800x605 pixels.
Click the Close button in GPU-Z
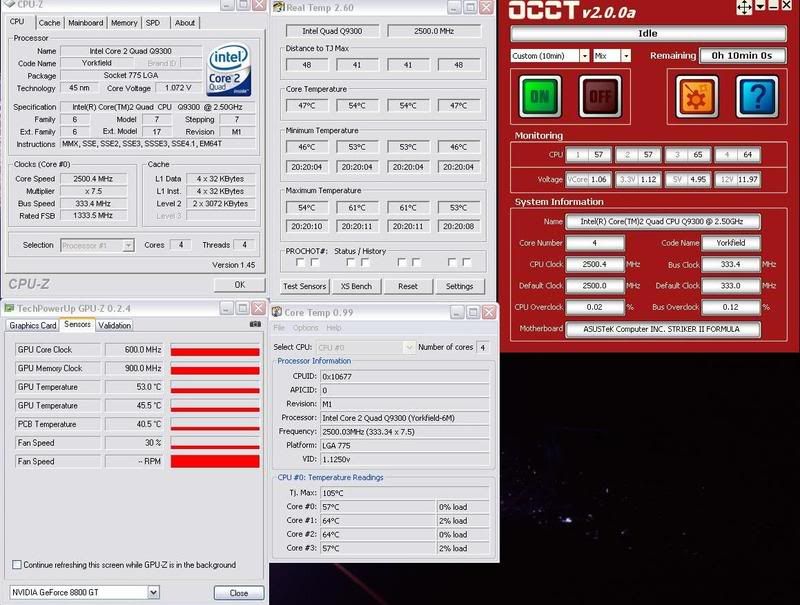[239, 593]
